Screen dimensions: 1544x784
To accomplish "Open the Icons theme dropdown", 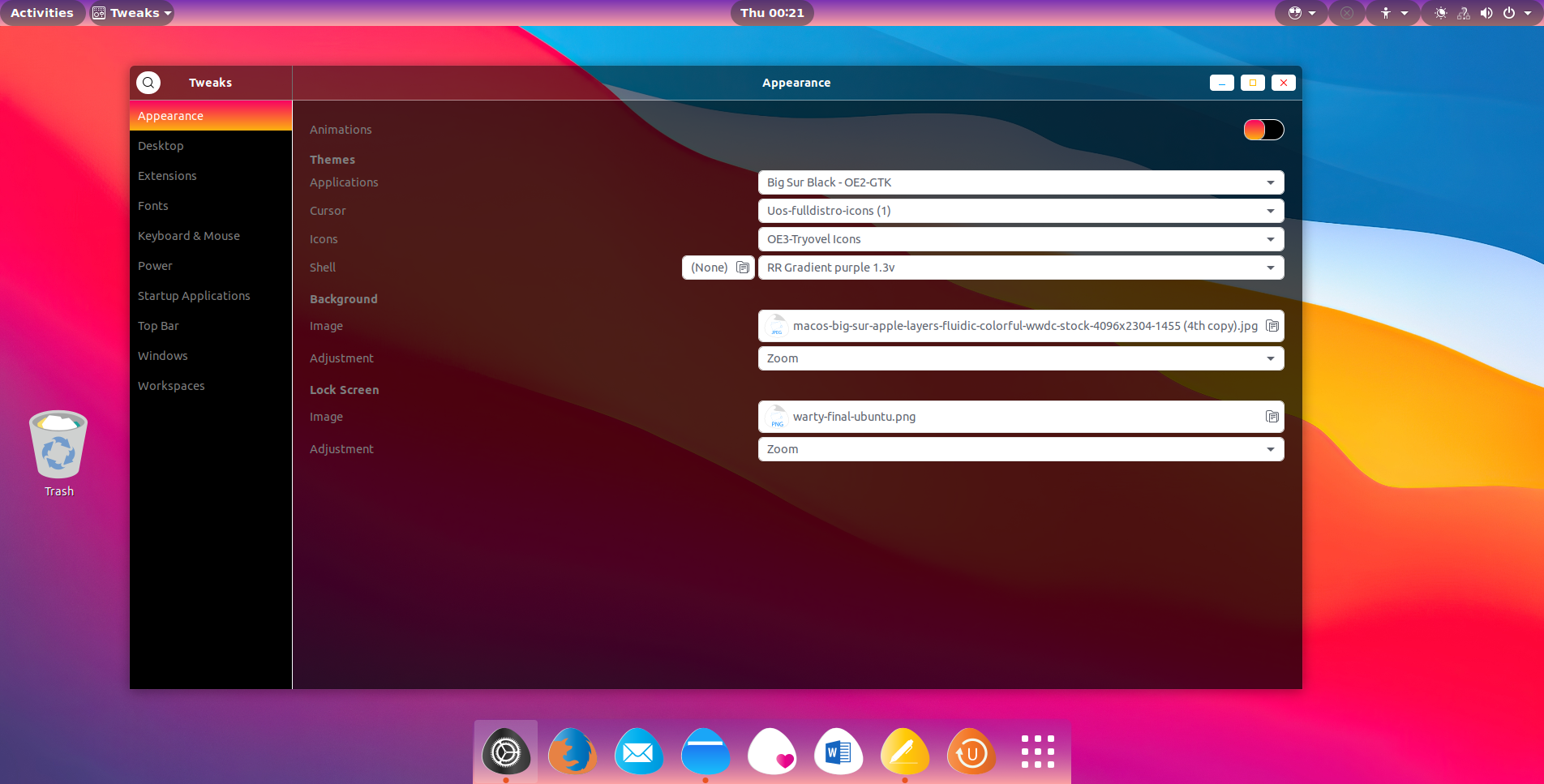I will click(1021, 239).
